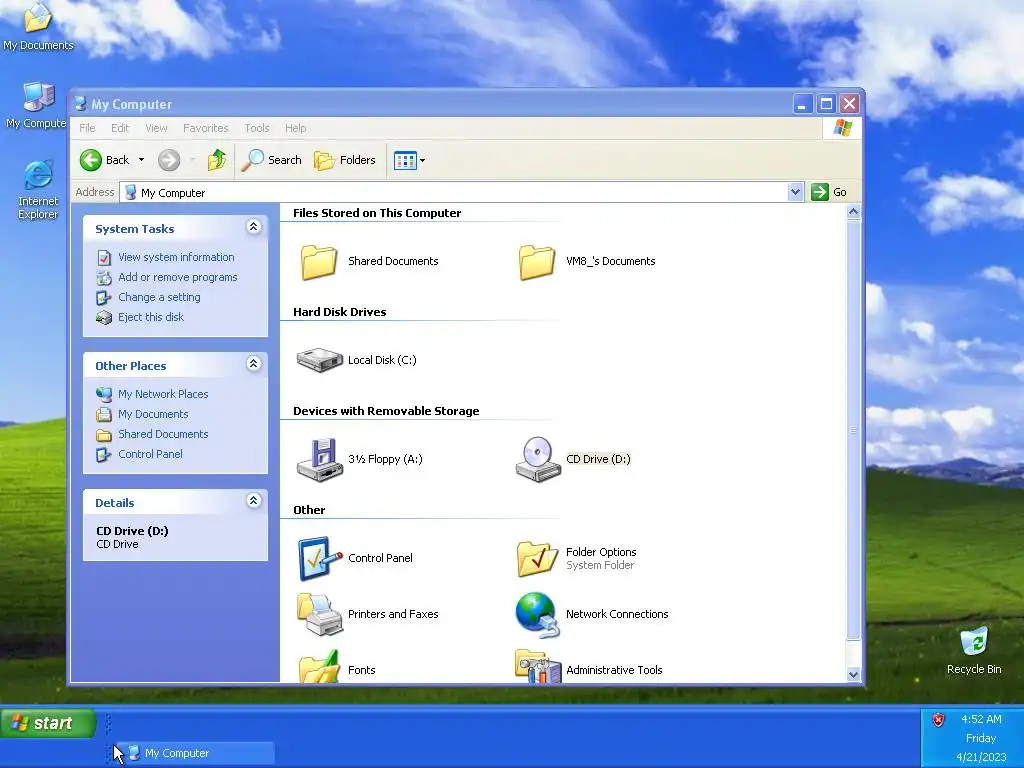Go to My Network Places link
This screenshot has width=1024, height=768.
[x=163, y=394]
